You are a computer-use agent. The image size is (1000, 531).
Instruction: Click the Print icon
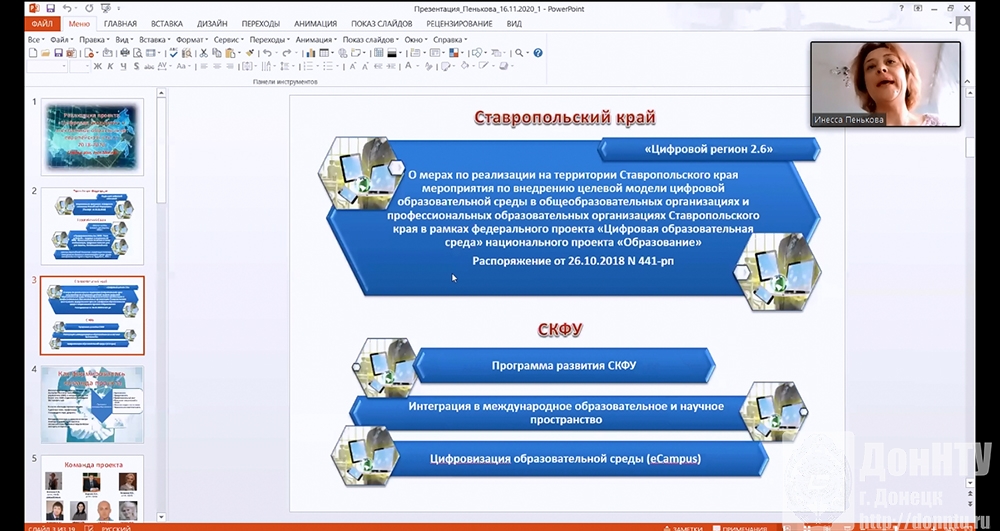125,53
